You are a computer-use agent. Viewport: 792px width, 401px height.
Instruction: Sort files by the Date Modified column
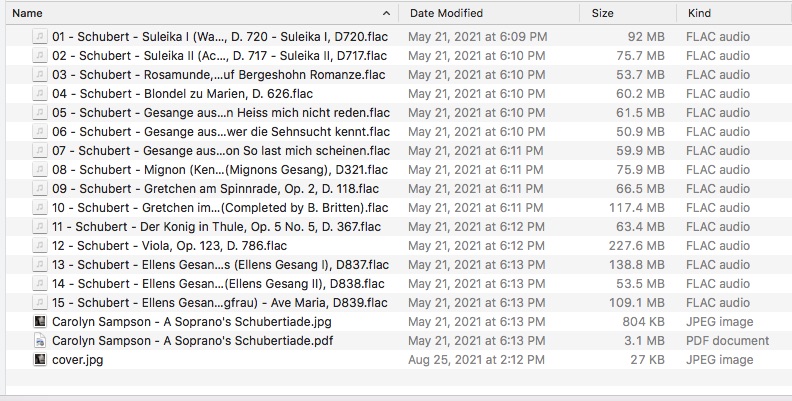(446, 13)
